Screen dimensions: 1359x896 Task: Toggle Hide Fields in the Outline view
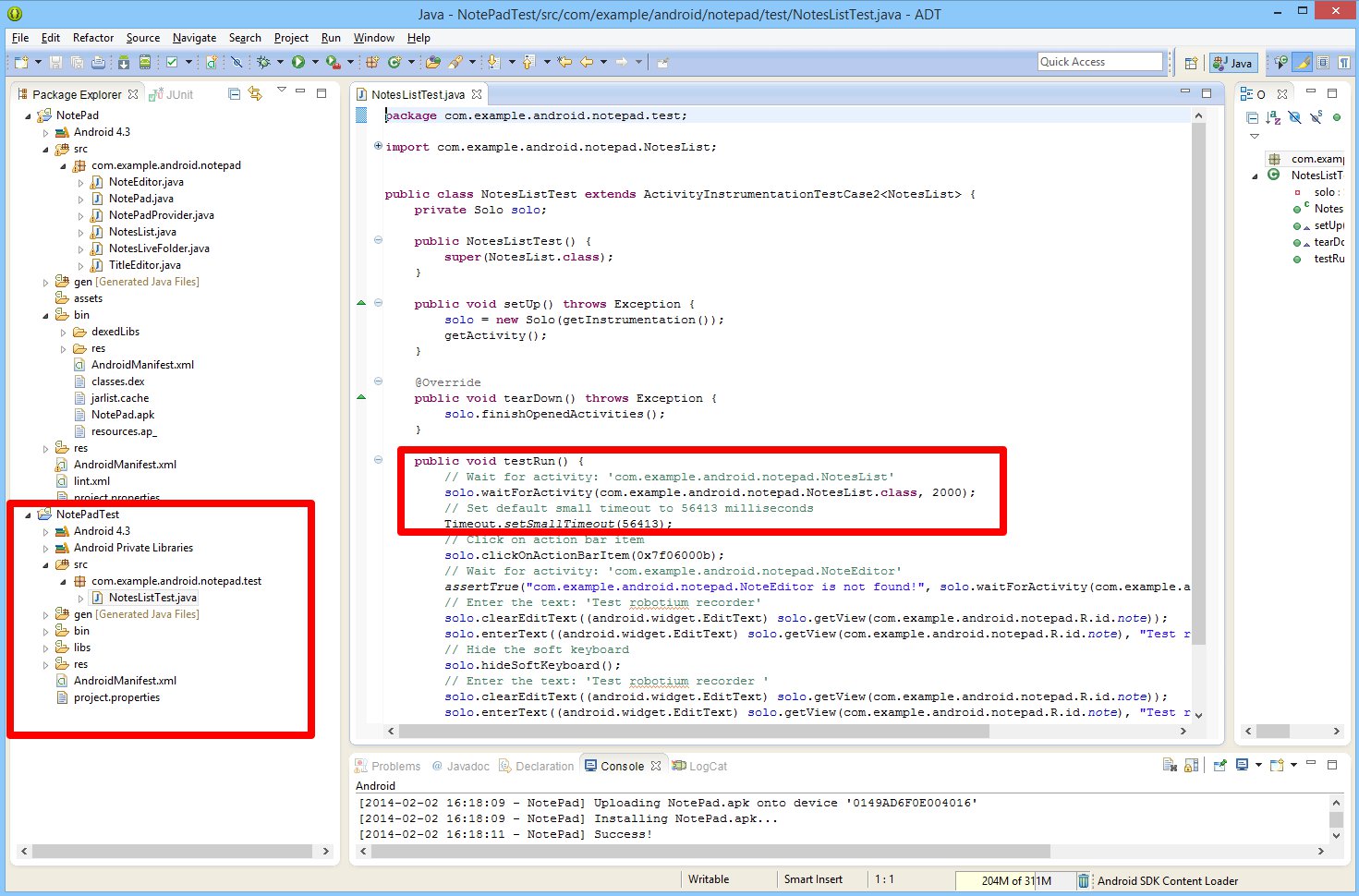(x=1295, y=117)
